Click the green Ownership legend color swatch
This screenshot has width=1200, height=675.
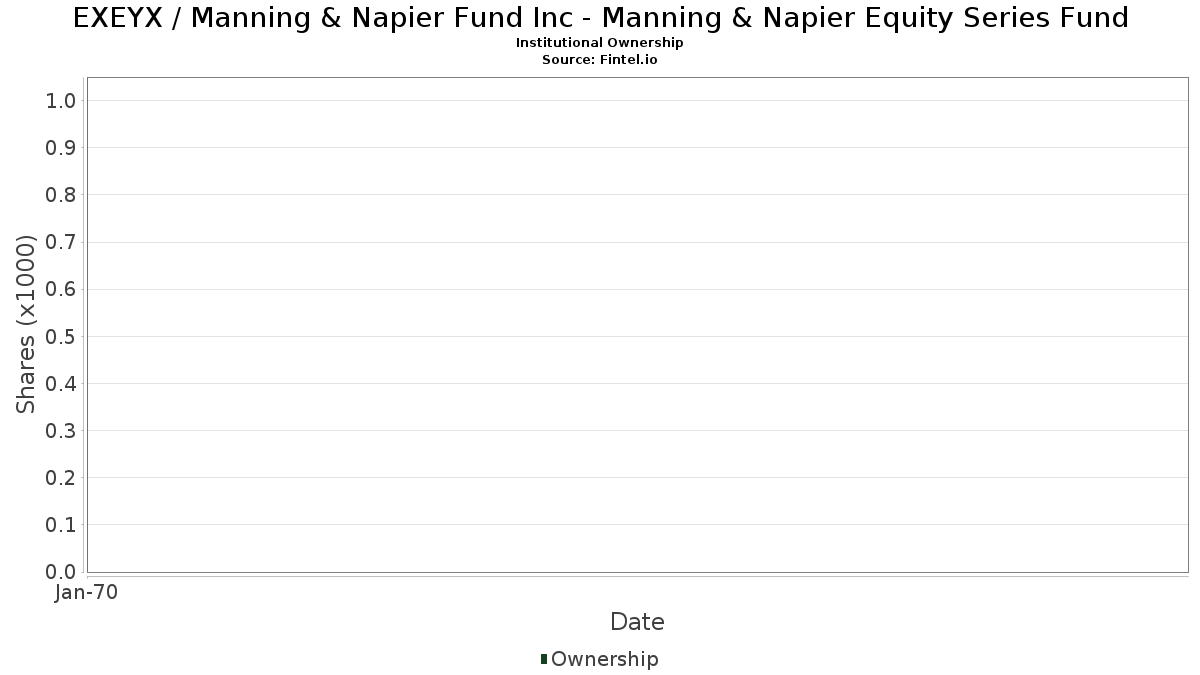point(543,658)
